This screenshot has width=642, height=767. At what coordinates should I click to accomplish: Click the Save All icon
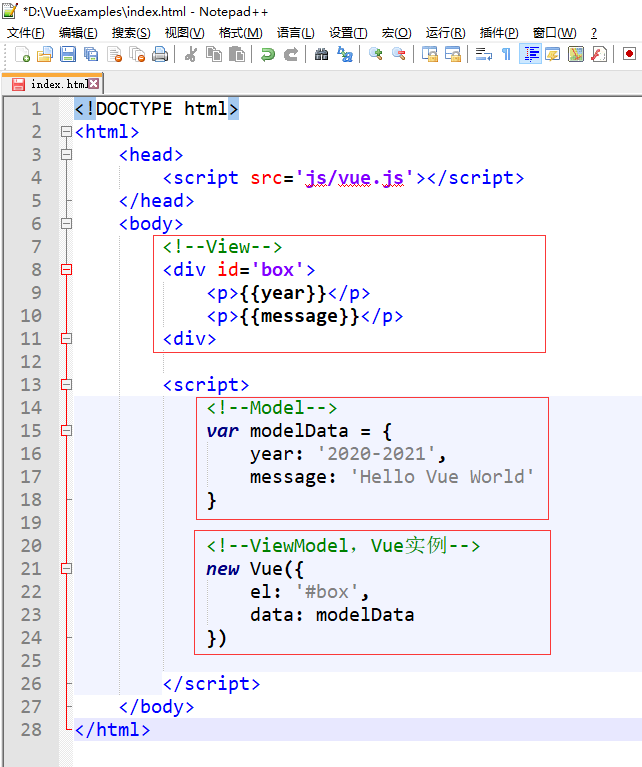pyautogui.click(x=91, y=54)
